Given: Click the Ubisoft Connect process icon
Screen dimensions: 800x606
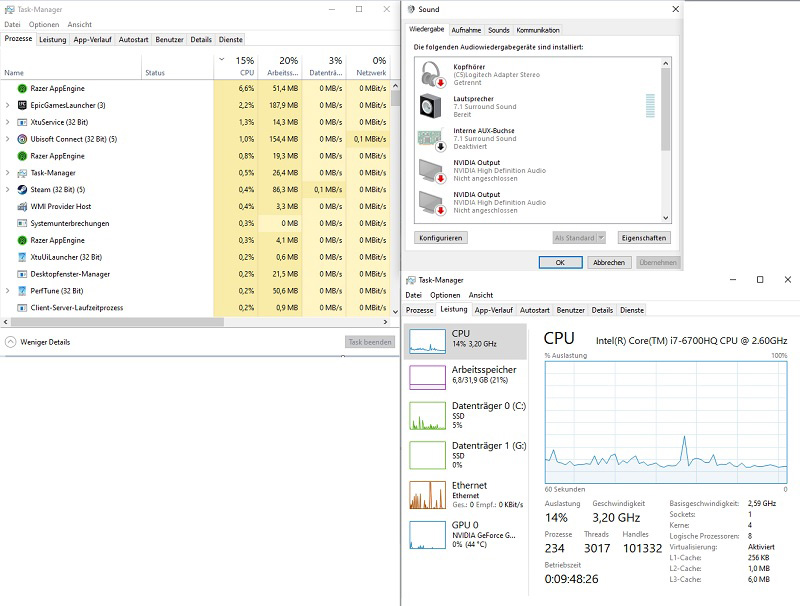Looking at the screenshot, I should point(22,139).
